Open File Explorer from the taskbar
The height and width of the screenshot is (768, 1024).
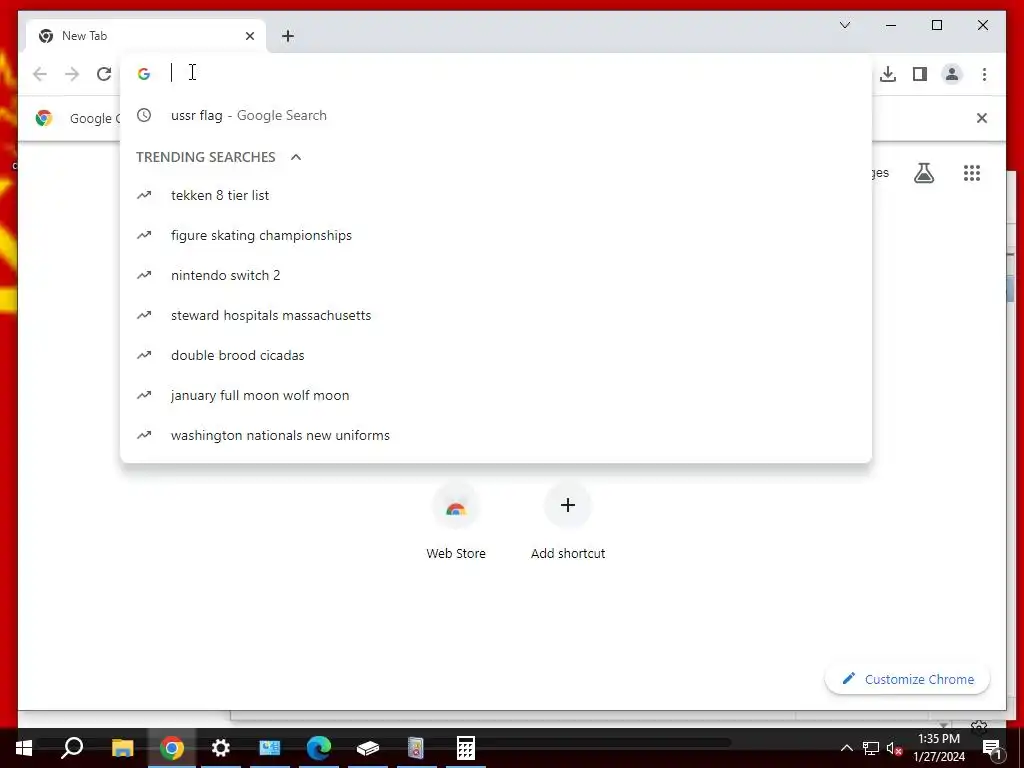[122, 748]
